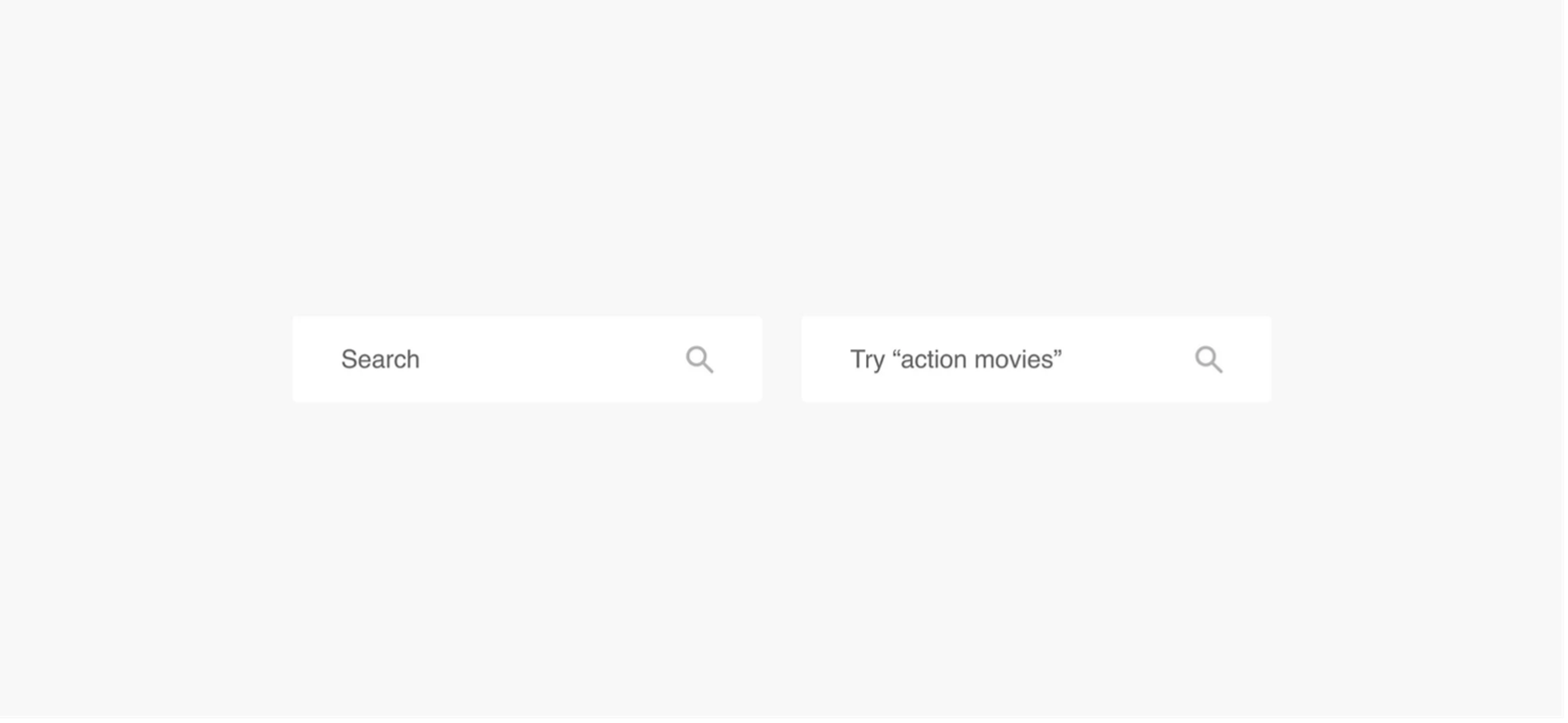Activate the search icon next to "Search" placeholder
Image resolution: width=1568 pixels, height=723 pixels.
[x=700, y=360]
